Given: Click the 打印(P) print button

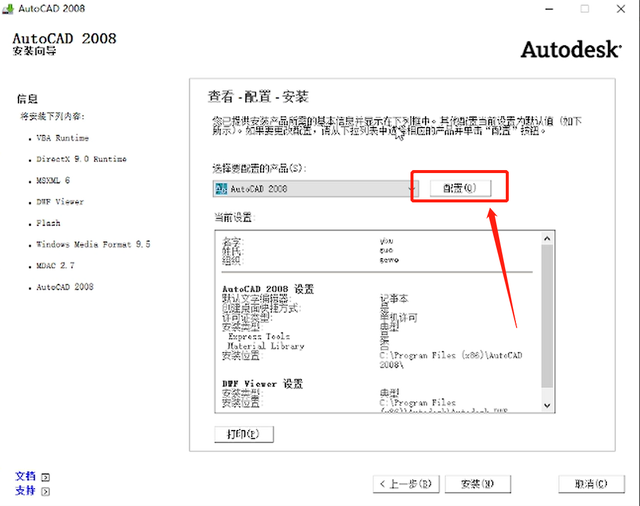Looking at the screenshot, I should [x=244, y=434].
